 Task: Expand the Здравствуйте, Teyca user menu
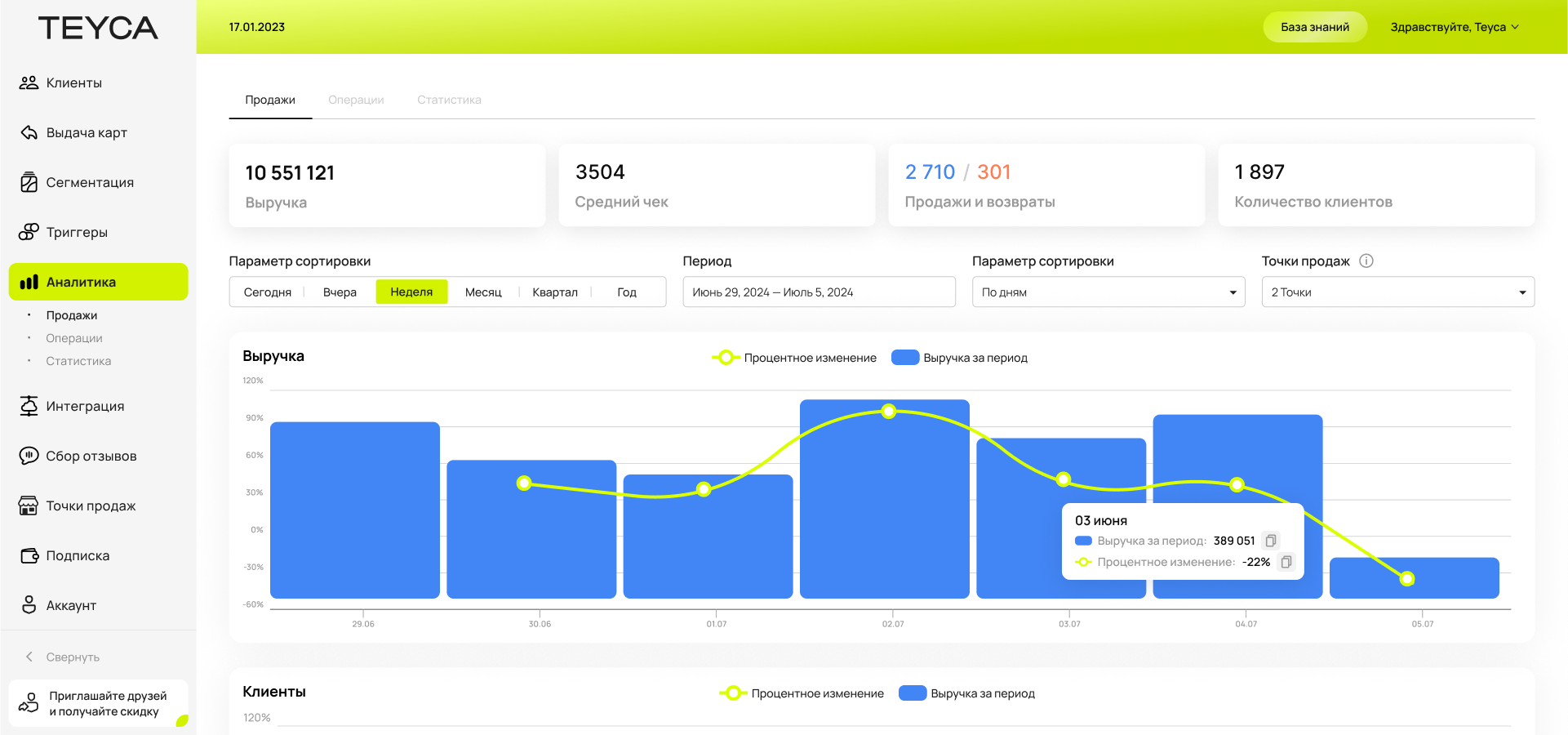coord(1455,27)
